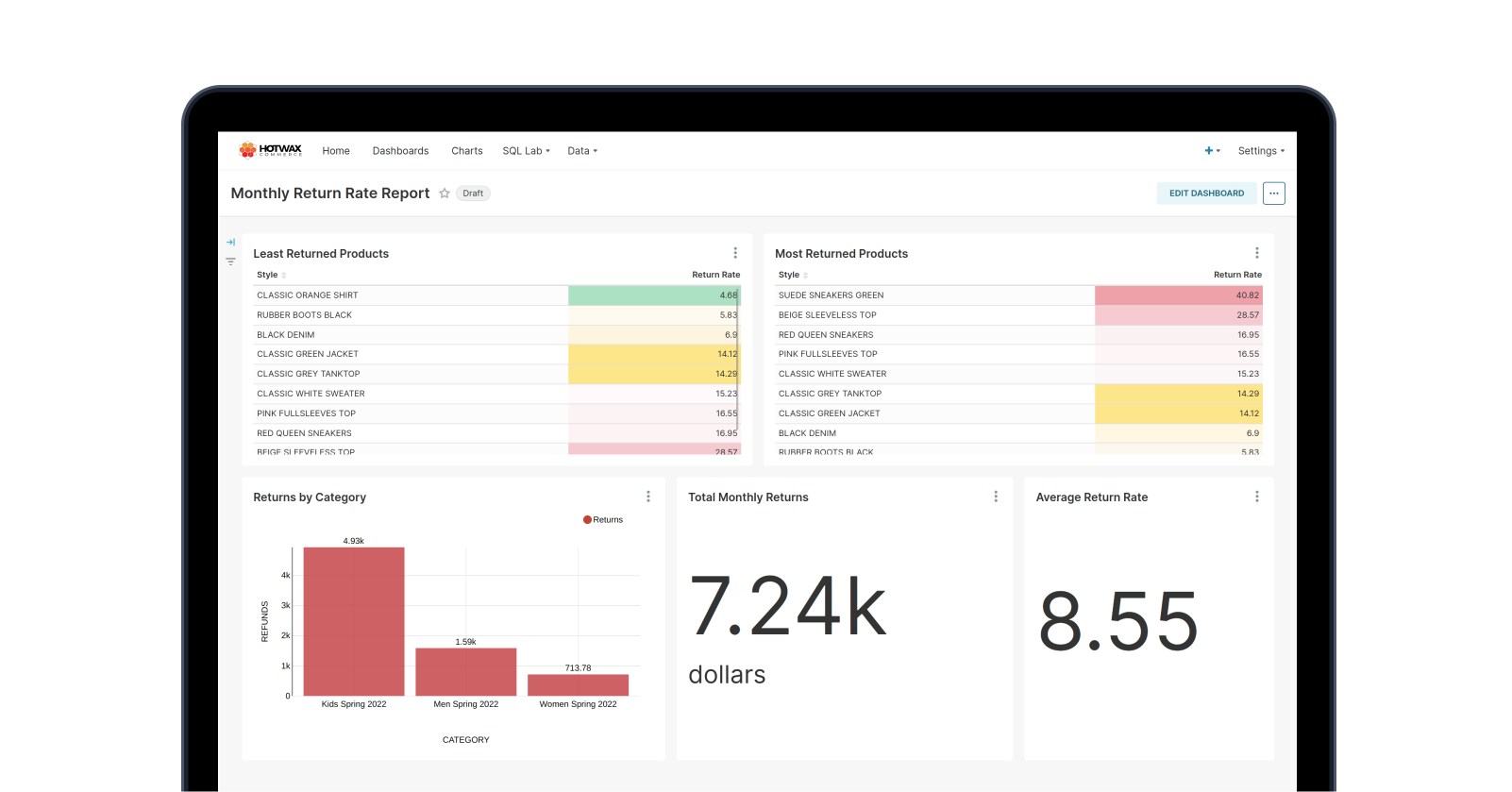1512x792 pixels.
Task: Open the plus new item dropdown
Action: tap(1212, 151)
